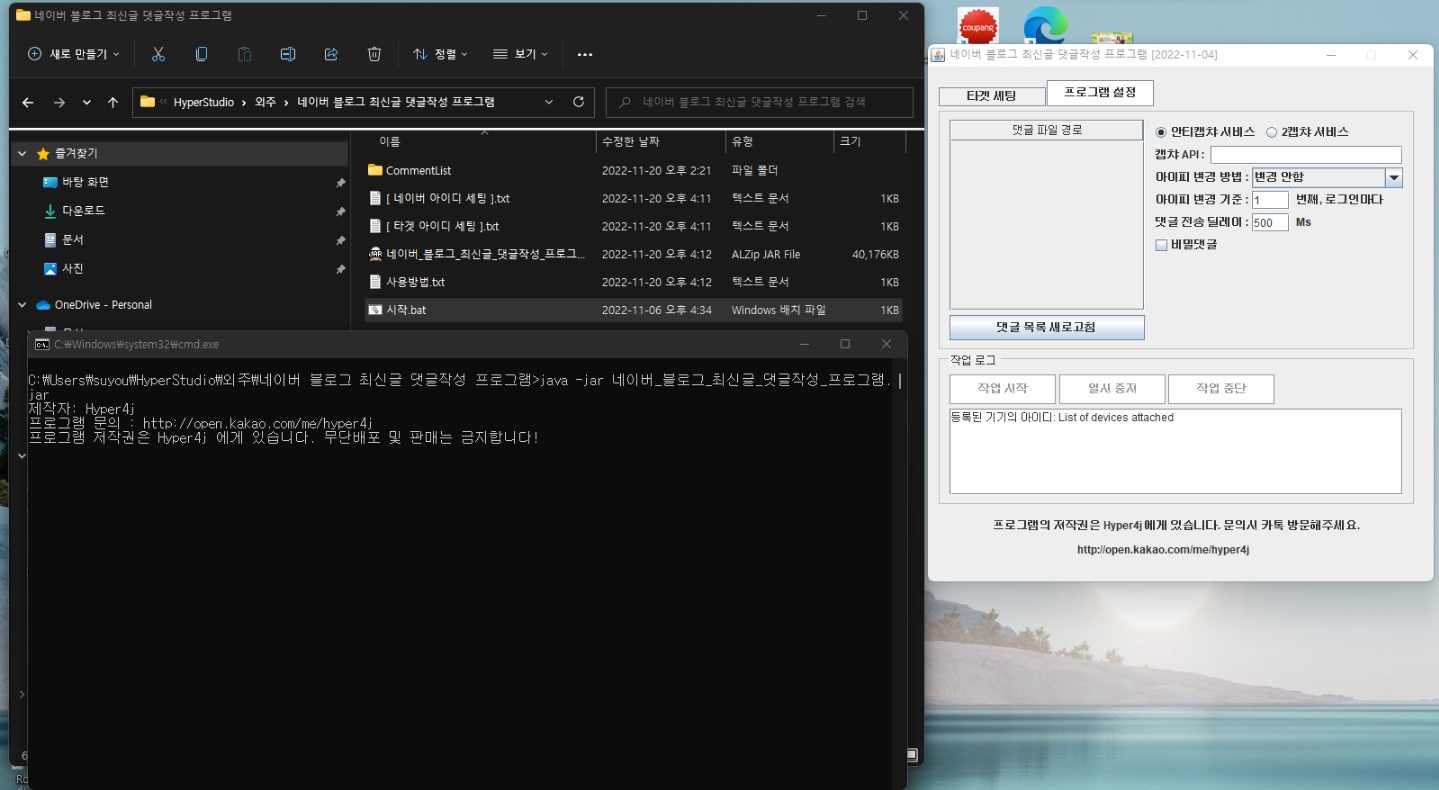Click the Explorer search box
Viewport: 1439px width, 790px height.
coord(760,102)
